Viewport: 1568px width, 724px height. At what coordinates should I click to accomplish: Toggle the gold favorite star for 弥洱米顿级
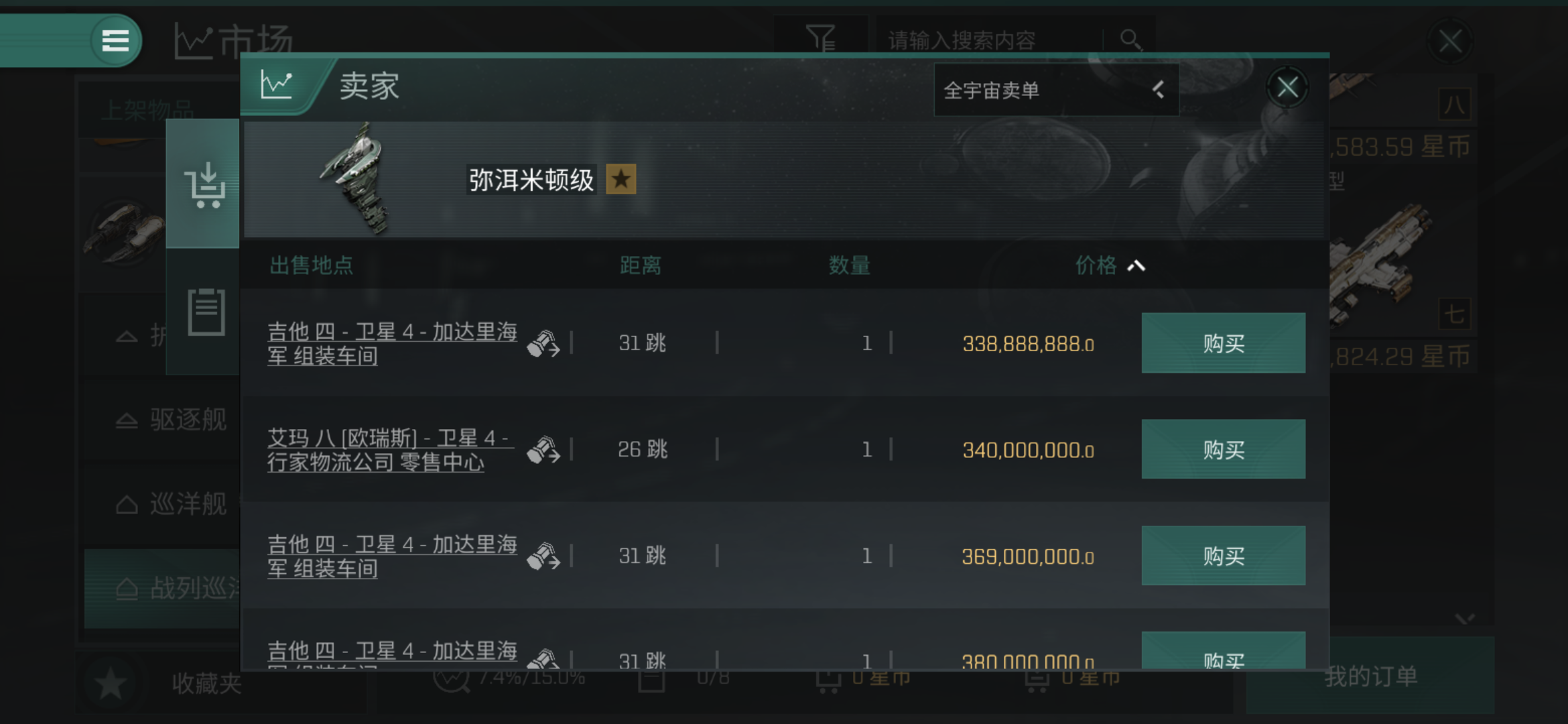[x=621, y=180]
